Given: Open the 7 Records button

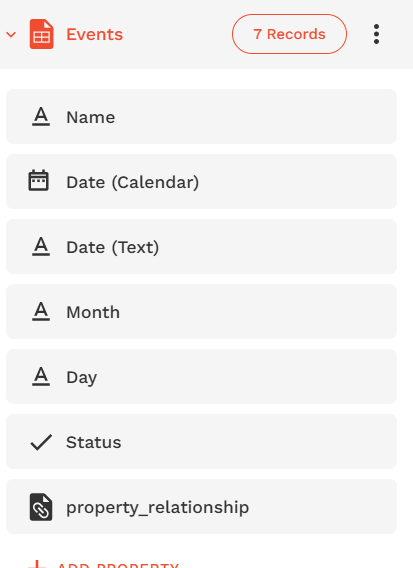Looking at the screenshot, I should [289, 34].
